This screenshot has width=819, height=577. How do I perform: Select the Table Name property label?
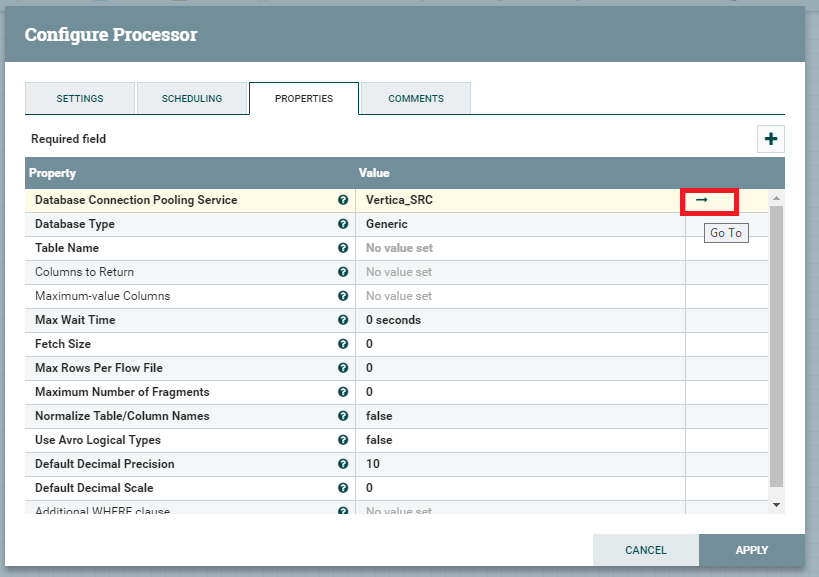pos(67,248)
